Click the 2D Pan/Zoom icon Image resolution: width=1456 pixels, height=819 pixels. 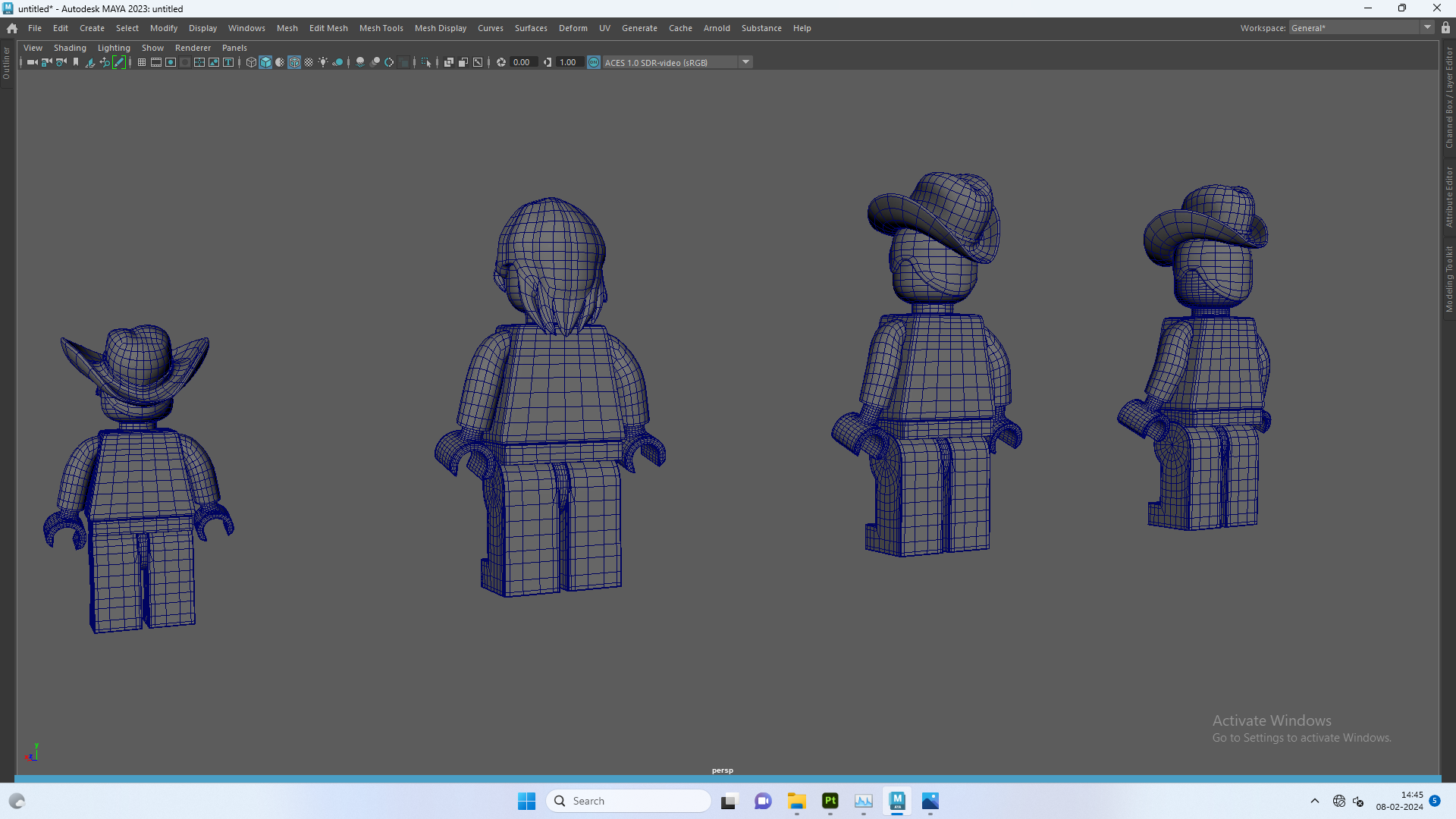[x=105, y=62]
